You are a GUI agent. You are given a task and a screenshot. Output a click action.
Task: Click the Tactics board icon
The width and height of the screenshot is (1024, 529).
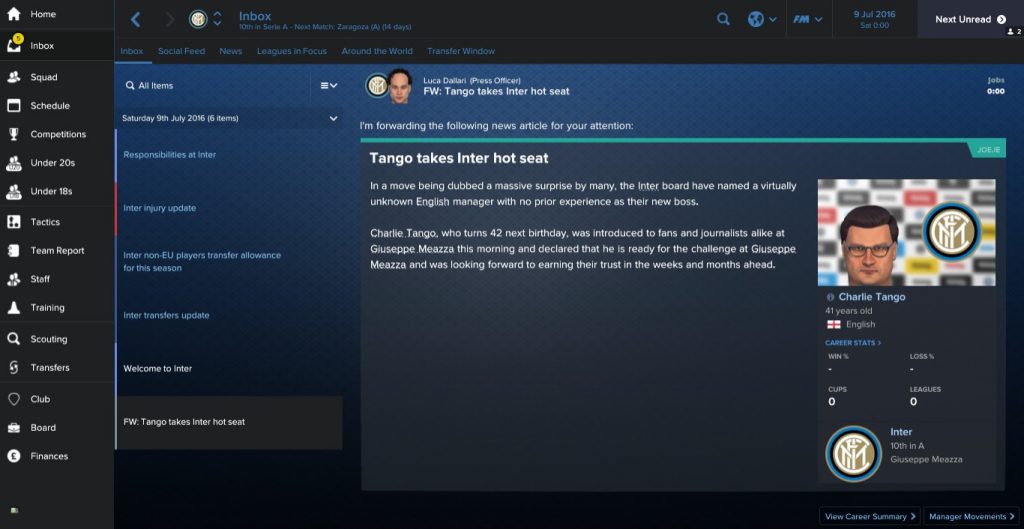(14, 222)
